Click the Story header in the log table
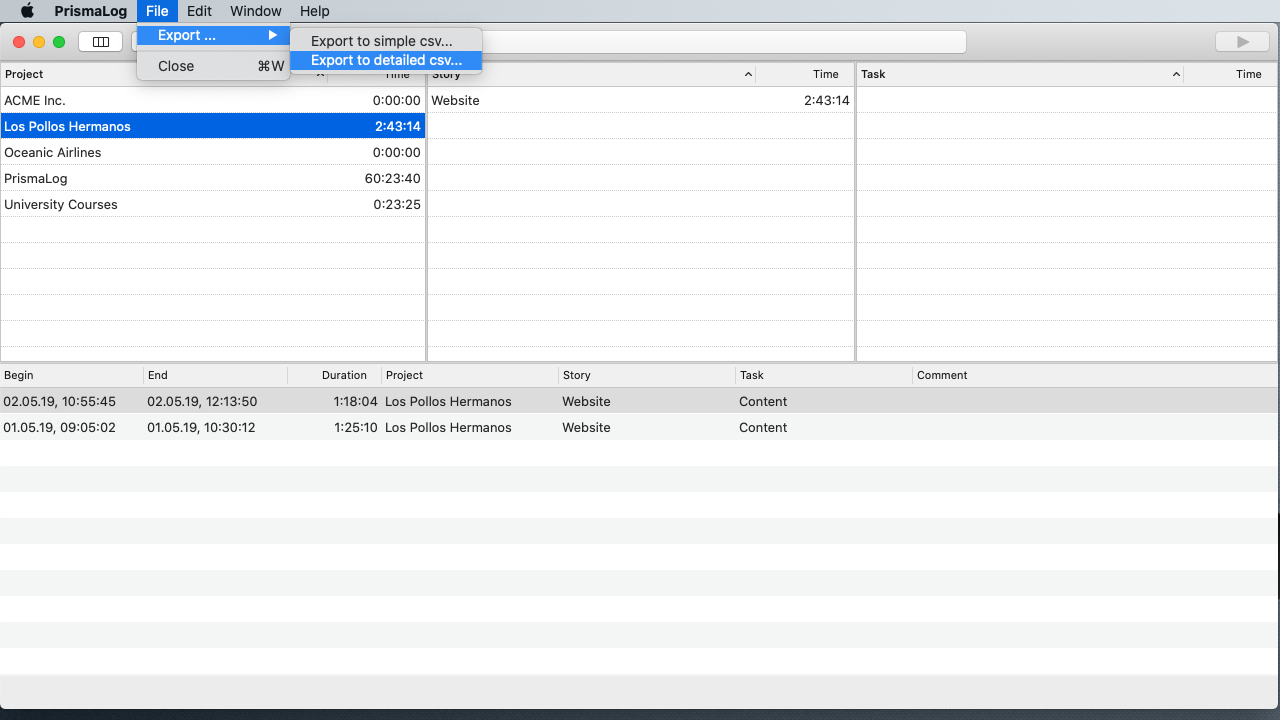The image size is (1280, 720). pyautogui.click(x=647, y=375)
